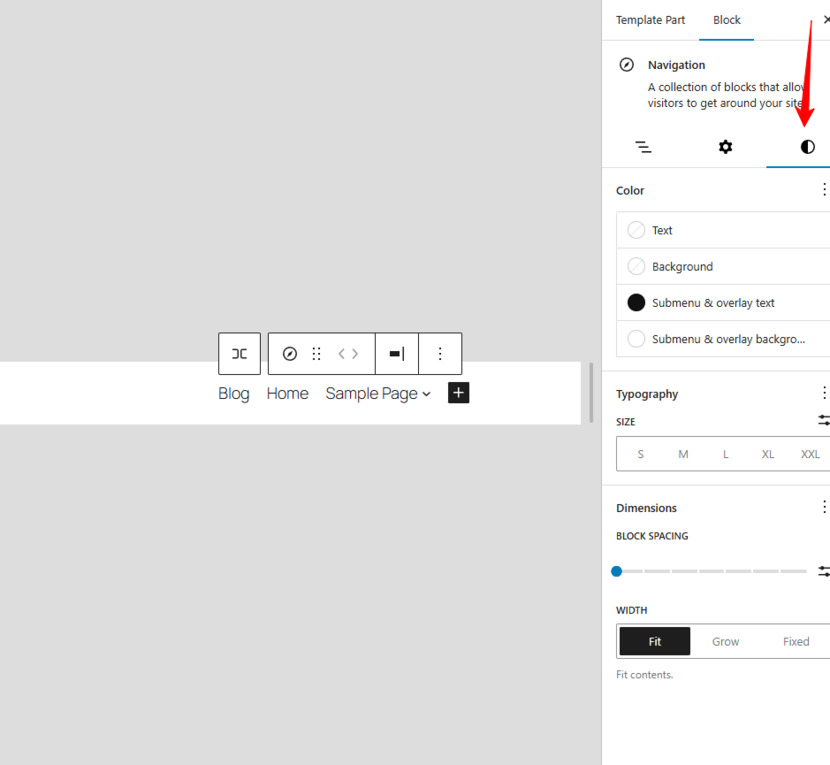The height and width of the screenshot is (765, 830).
Task: Open the List View tab icon in sidebar
Action: pyautogui.click(x=643, y=147)
